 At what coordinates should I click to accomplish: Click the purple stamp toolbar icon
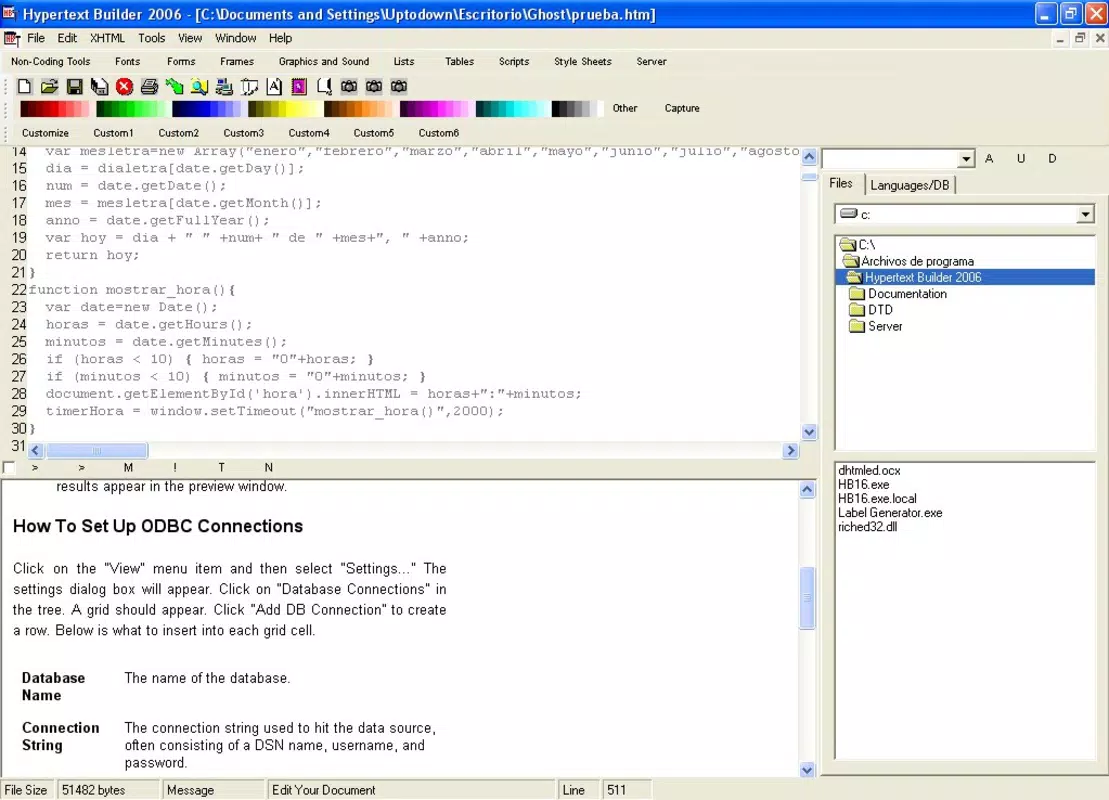[x=299, y=86]
